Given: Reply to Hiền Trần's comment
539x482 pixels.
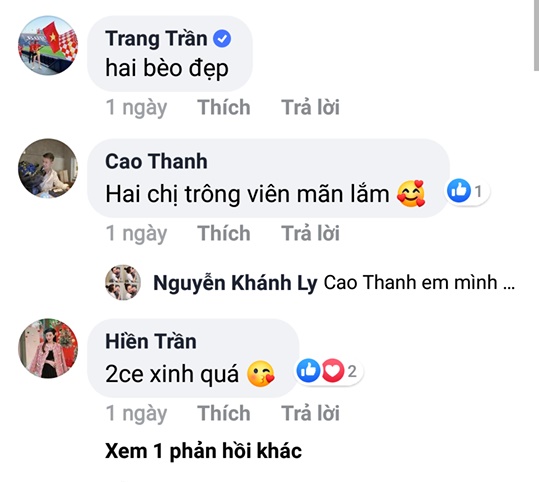Looking at the screenshot, I should coord(310,413).
